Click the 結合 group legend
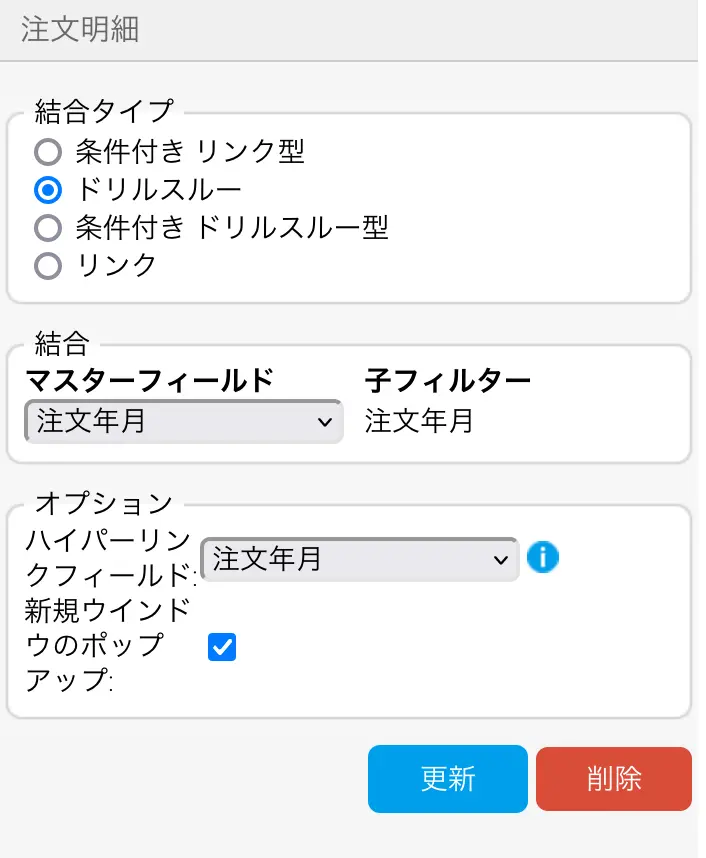This screenshot has height=858, width=706. pos(62,344)
